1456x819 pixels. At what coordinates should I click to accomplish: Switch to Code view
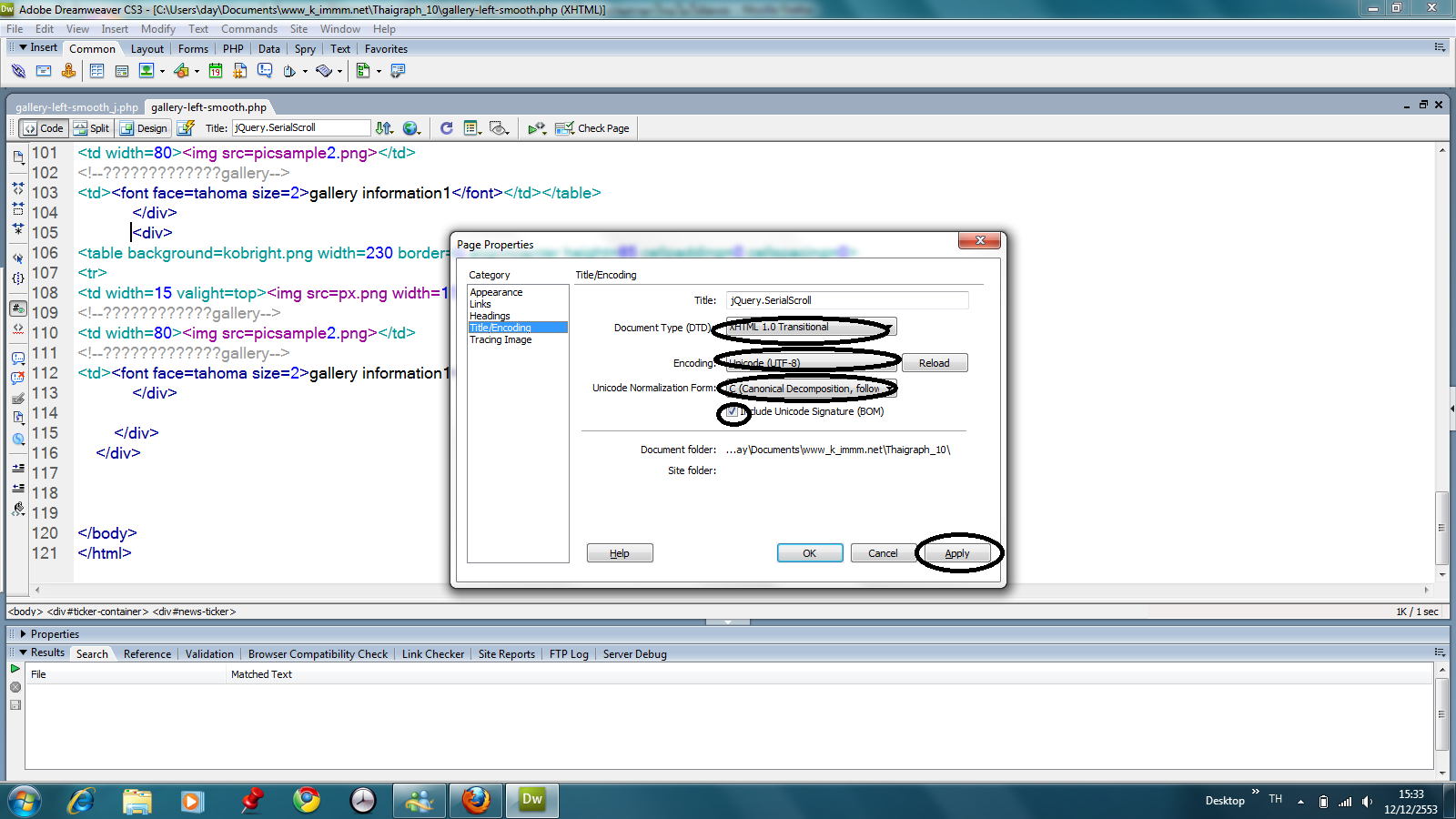44,128
